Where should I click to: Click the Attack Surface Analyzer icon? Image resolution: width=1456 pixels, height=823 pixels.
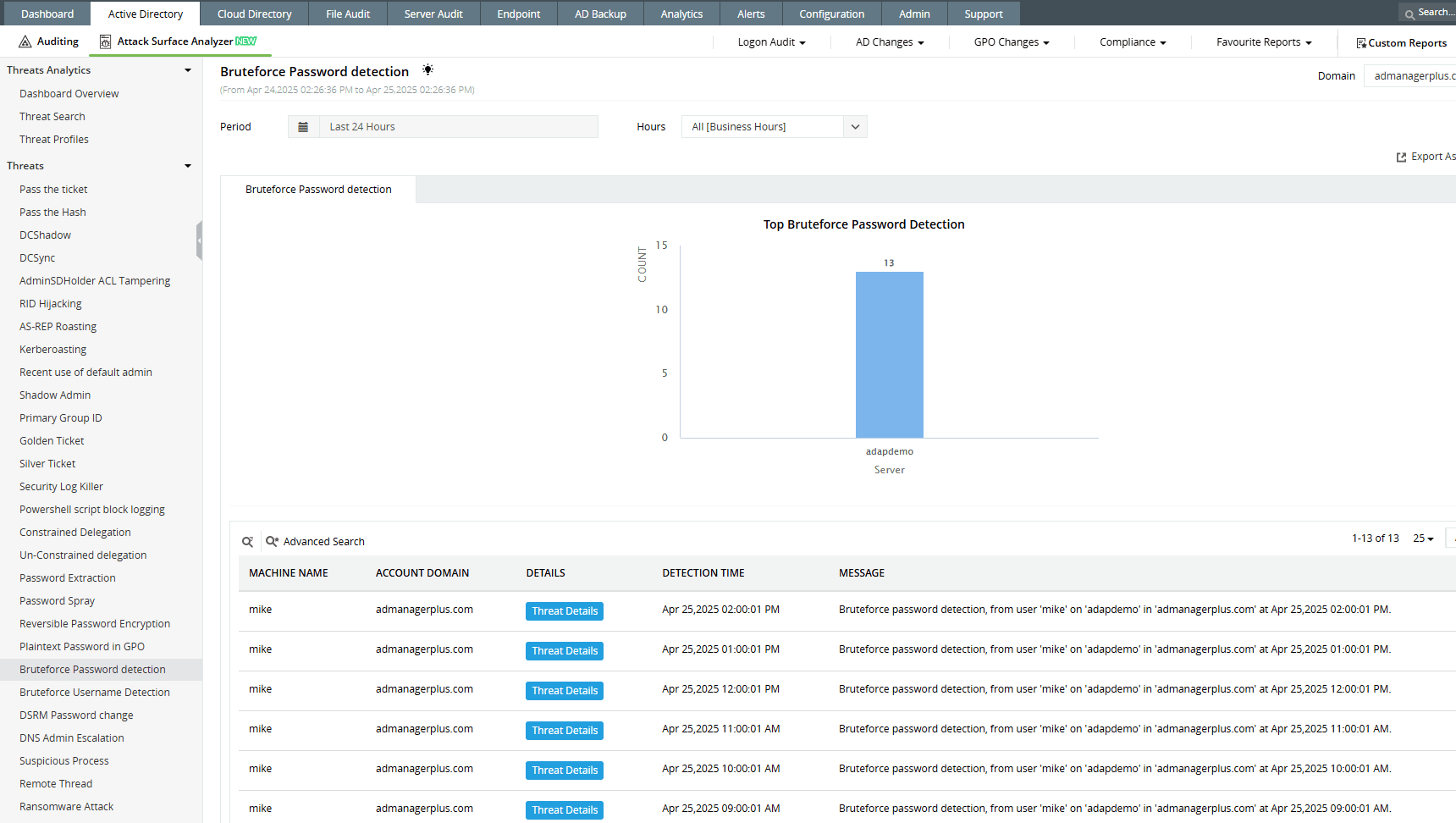(x=105, y=41)
